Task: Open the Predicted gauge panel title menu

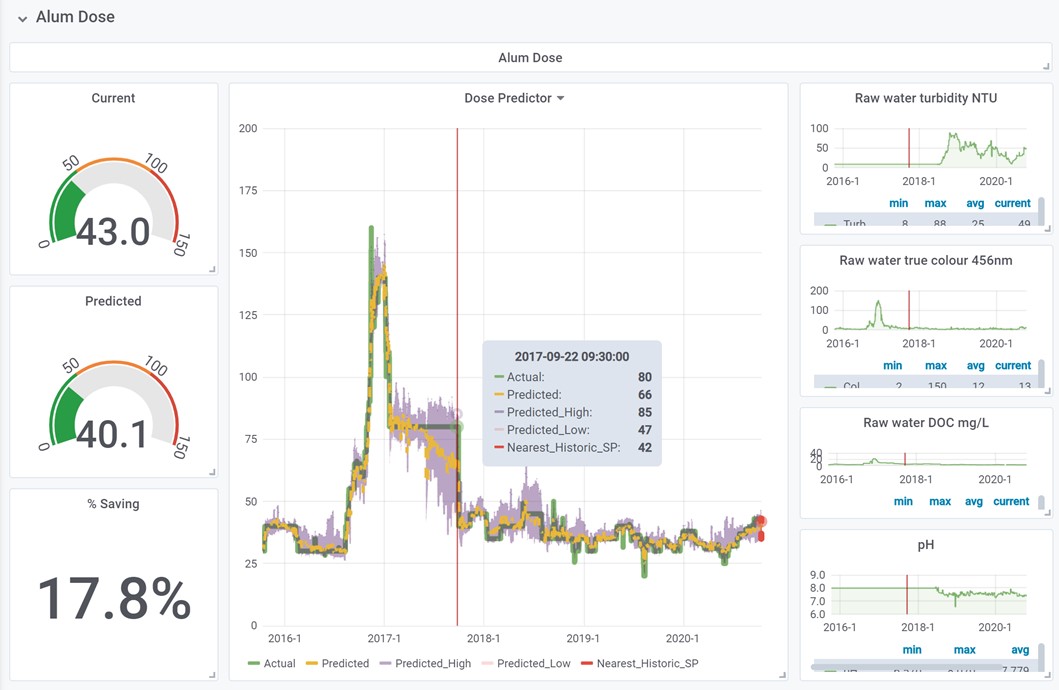Action: point(113,301)
